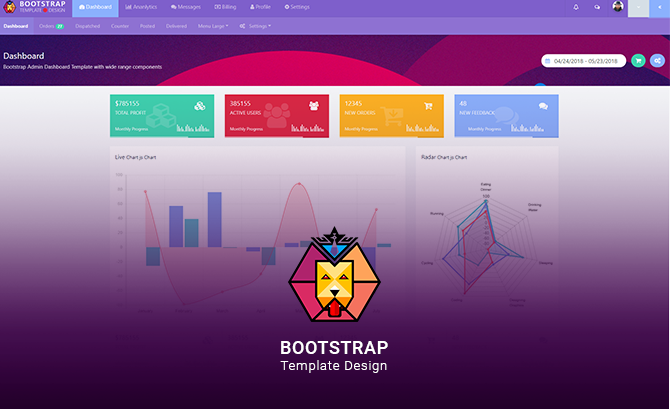
Task: Click the mini bar chart on New Feedback card
Action: click(527, 127)
